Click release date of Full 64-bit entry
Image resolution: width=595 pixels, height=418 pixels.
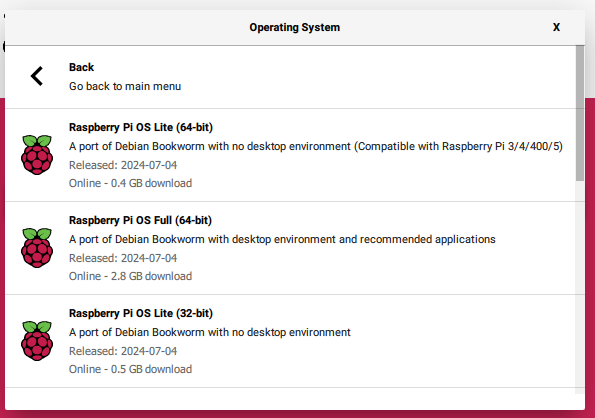(x=123, y=258)
